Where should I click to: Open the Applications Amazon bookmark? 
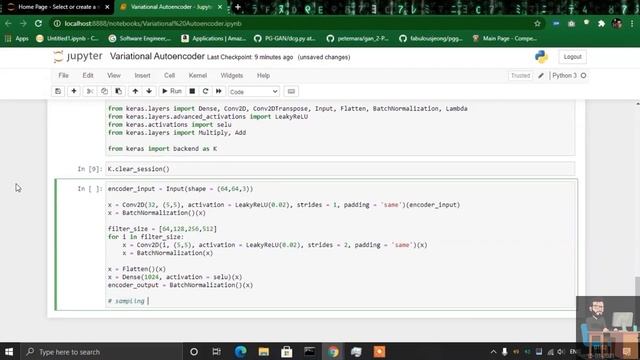click(x=213, y=38)
